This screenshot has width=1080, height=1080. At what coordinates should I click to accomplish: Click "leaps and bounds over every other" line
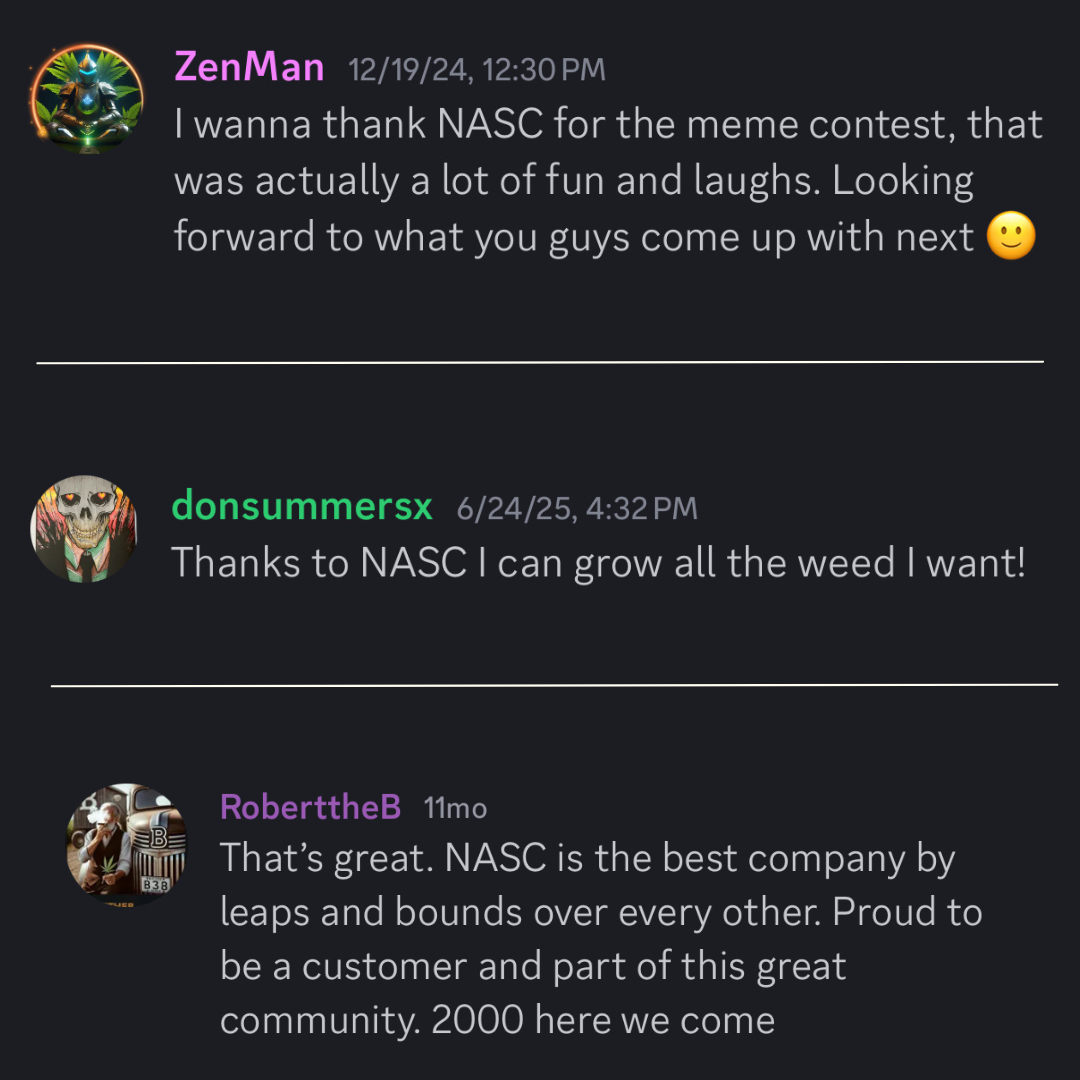point(601,913)
